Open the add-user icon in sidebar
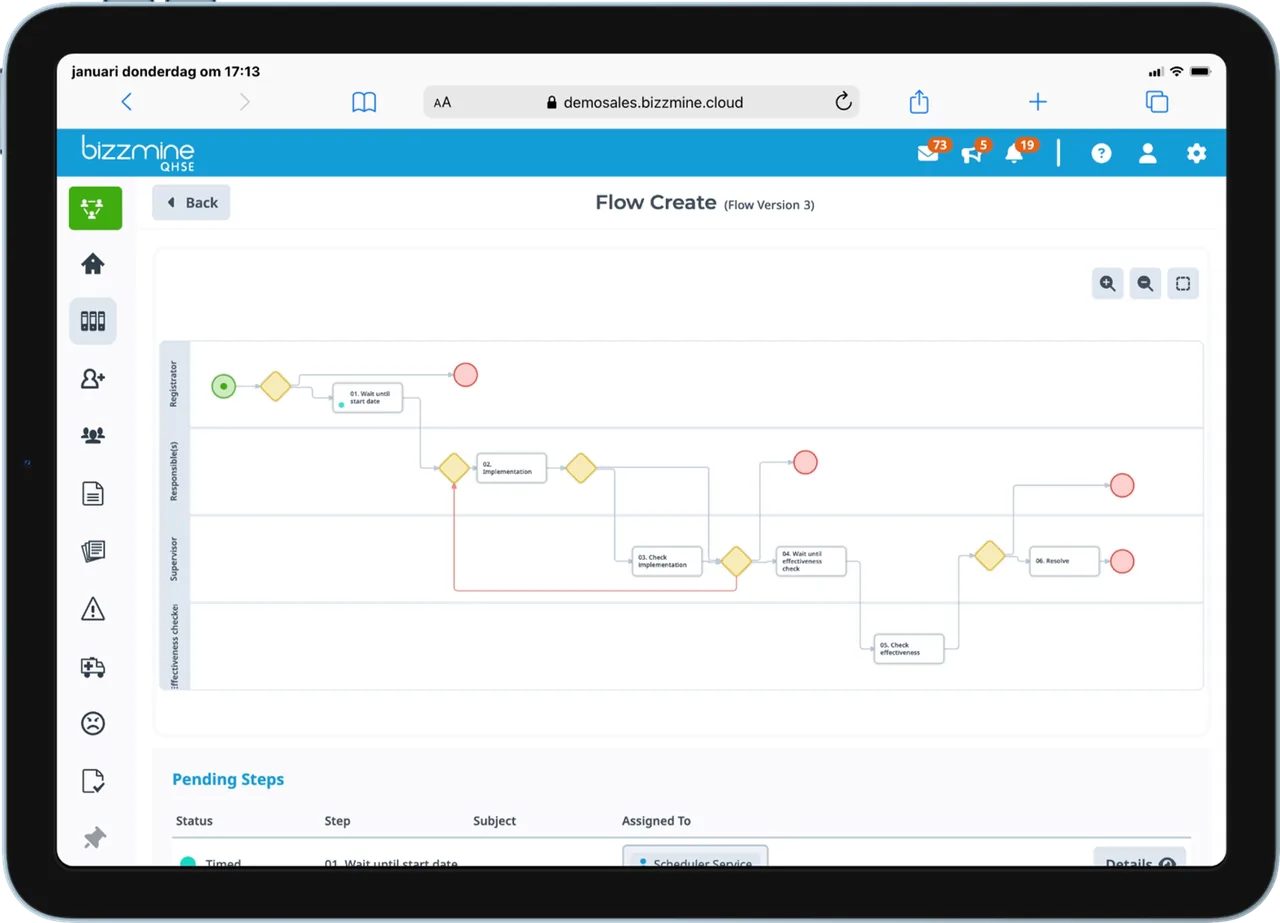This screenshot has height=923, width=1280. (x=93, y=379)
